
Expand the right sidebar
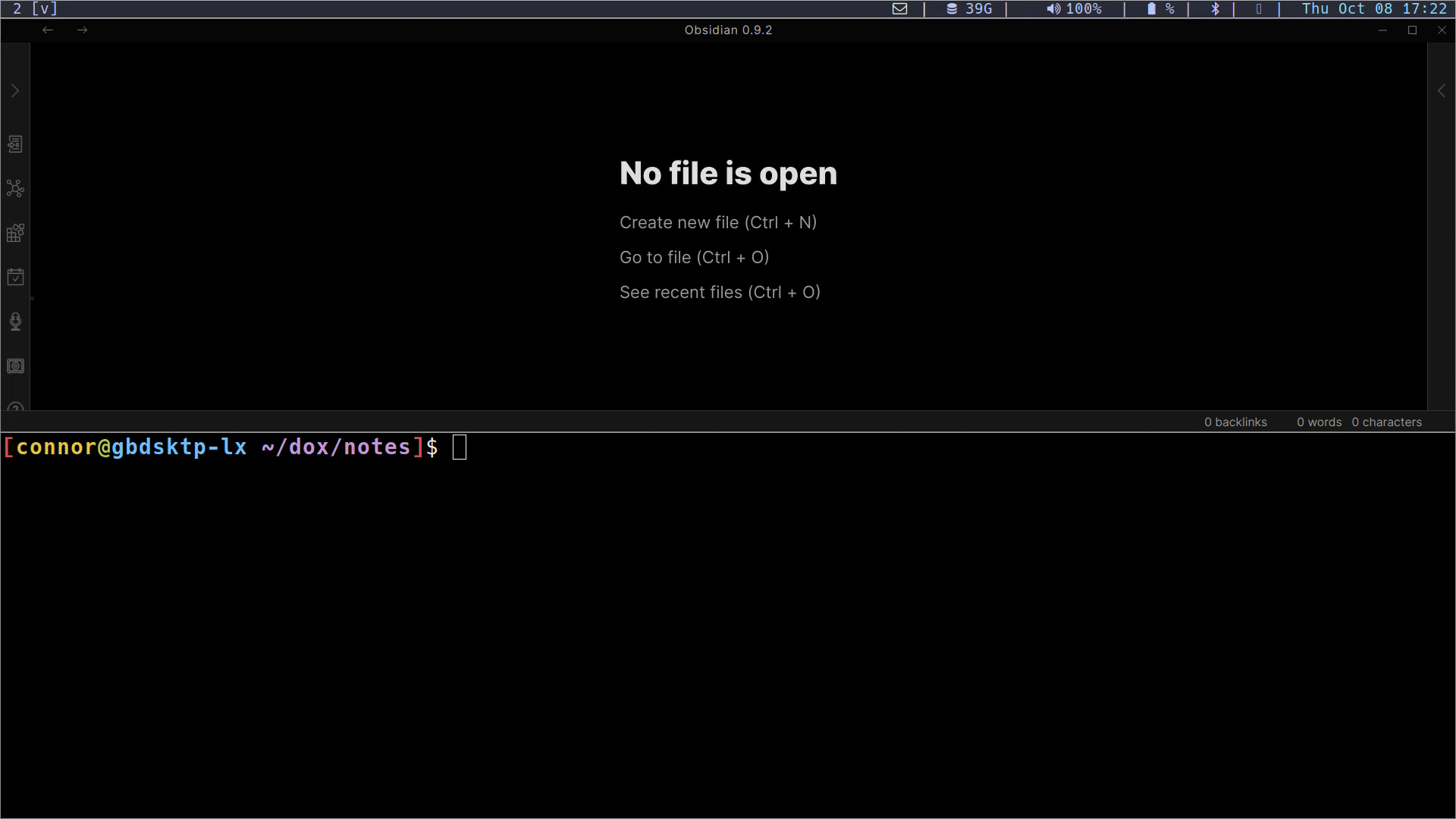[x=1441, y=91]
